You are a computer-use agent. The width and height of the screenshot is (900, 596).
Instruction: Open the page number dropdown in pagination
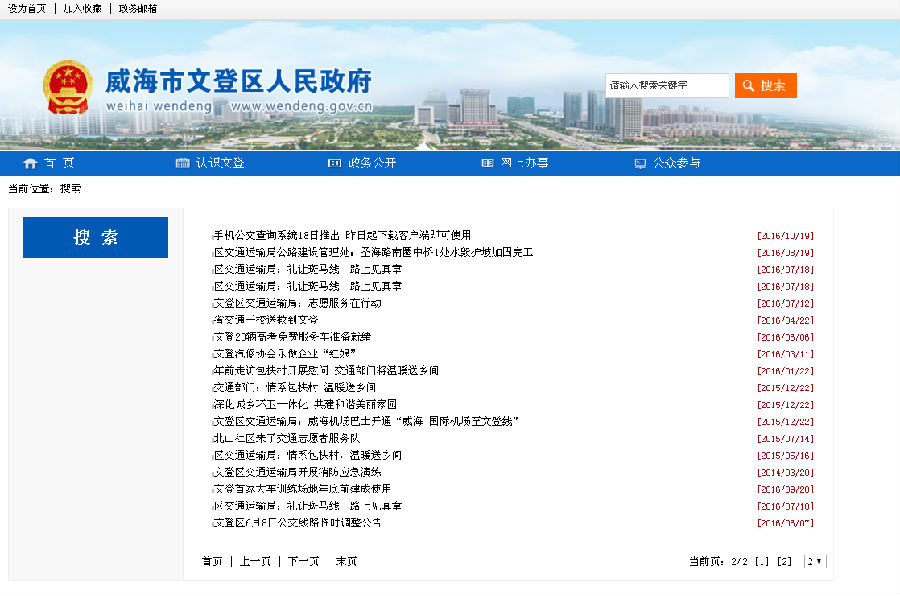click(x=812, y=561)
